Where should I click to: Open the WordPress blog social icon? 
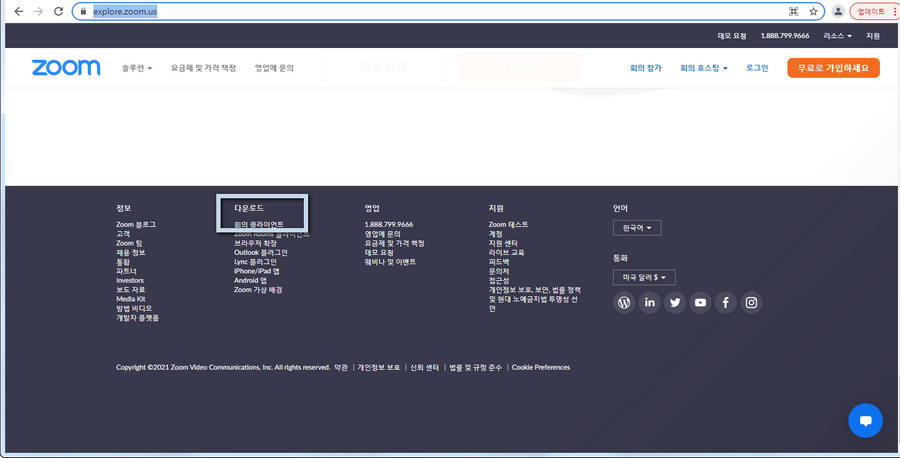point(624,302)
